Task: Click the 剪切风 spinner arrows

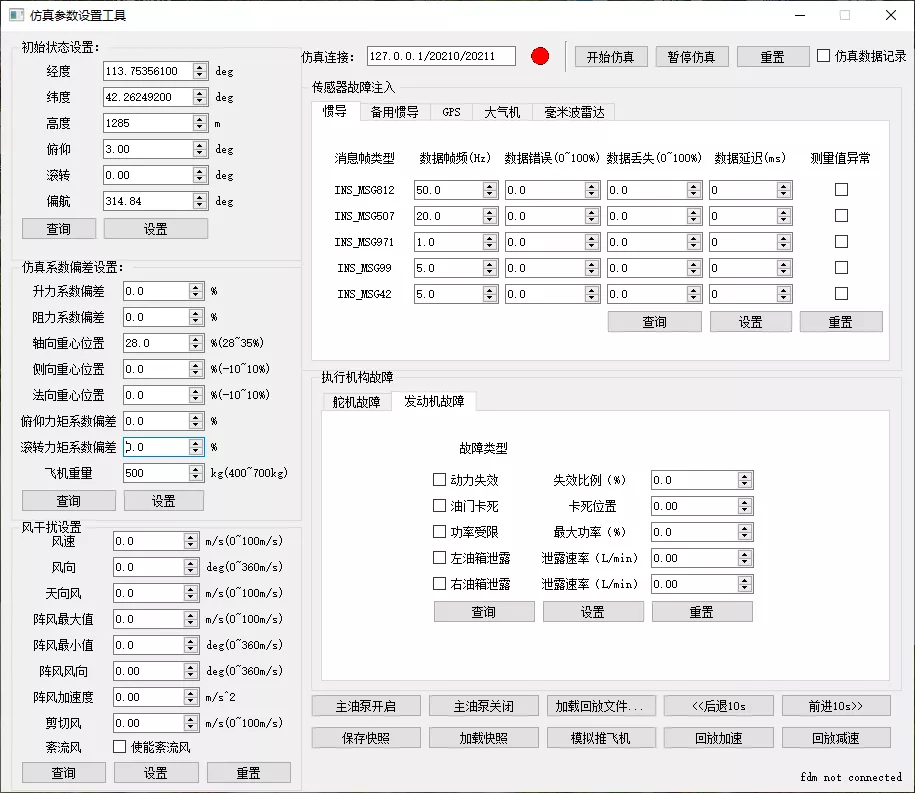Action: tap(191, 723)
